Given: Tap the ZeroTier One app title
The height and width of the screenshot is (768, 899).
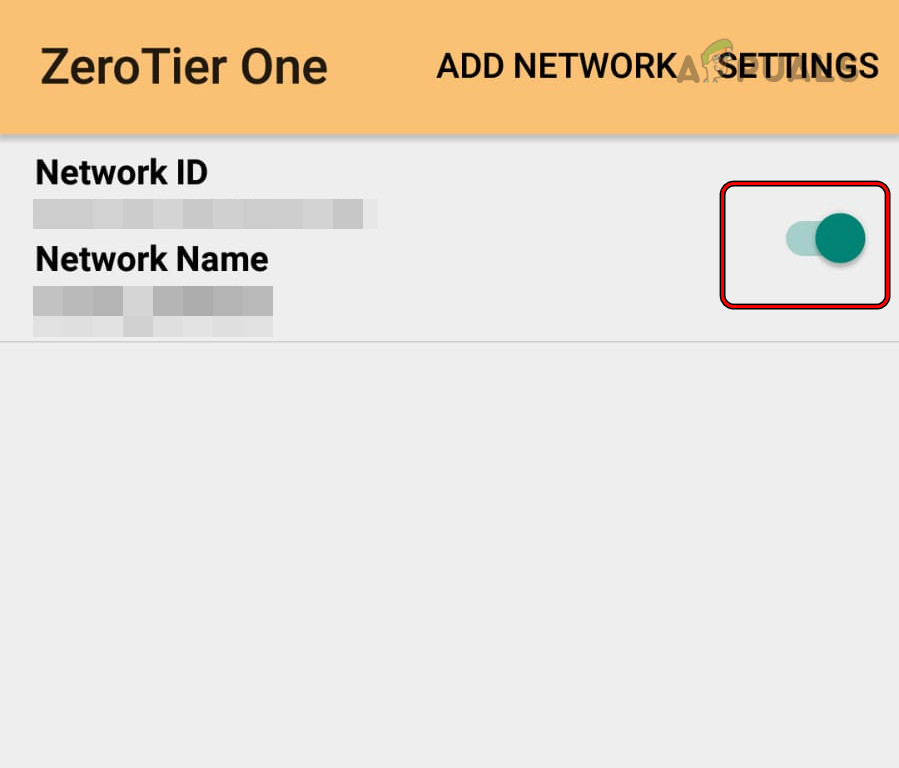Looking at the screenshot, I should (183, 66).
